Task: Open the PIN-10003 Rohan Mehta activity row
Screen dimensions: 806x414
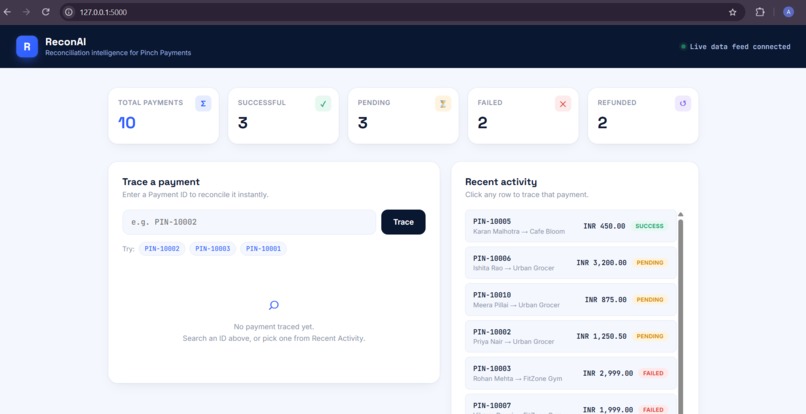Action: [571, 373]
